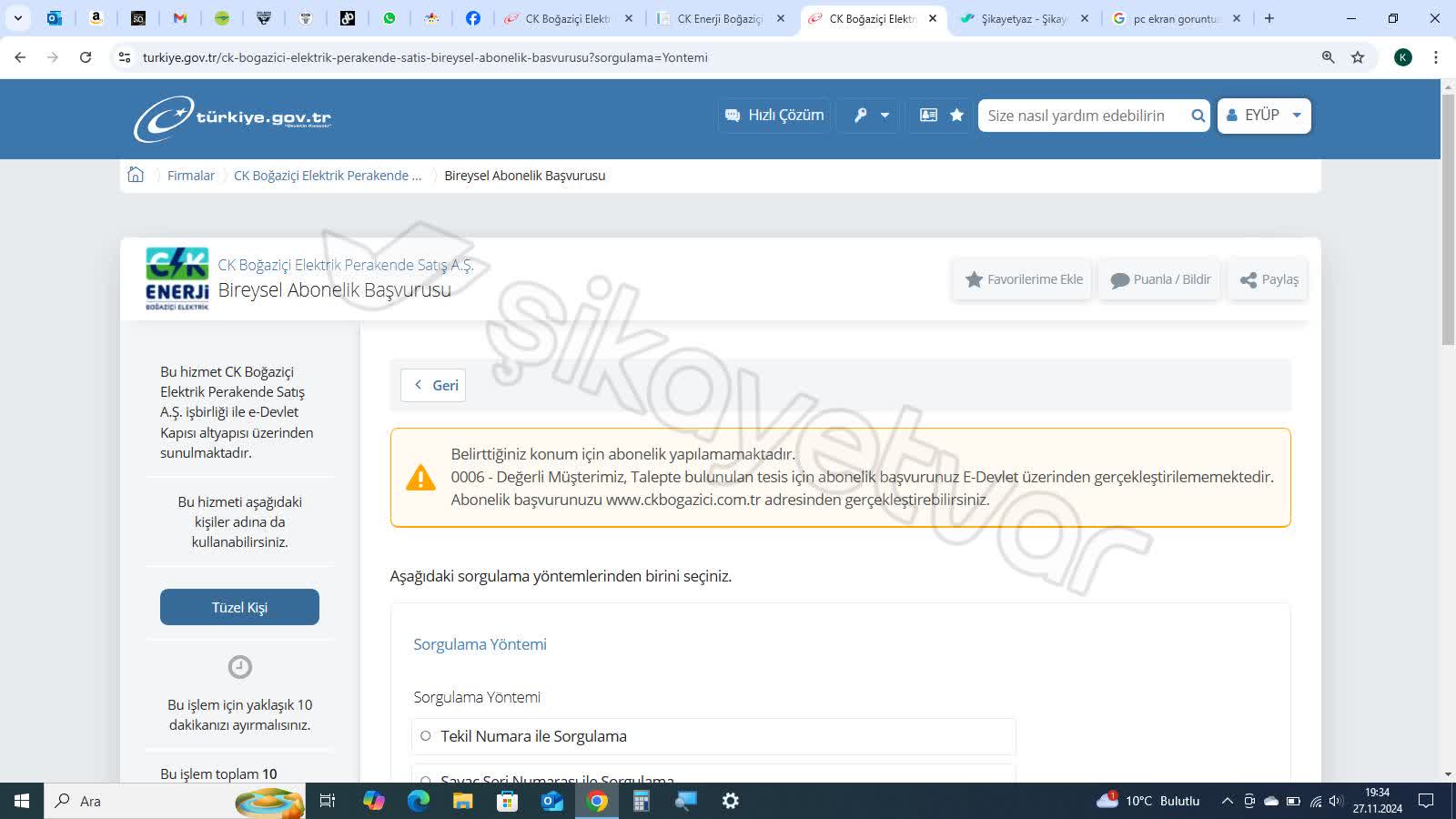This screenshot has width=1456, height=819.
Task: Share the page via Paylaş icon
Action: tap(1266, 279)
